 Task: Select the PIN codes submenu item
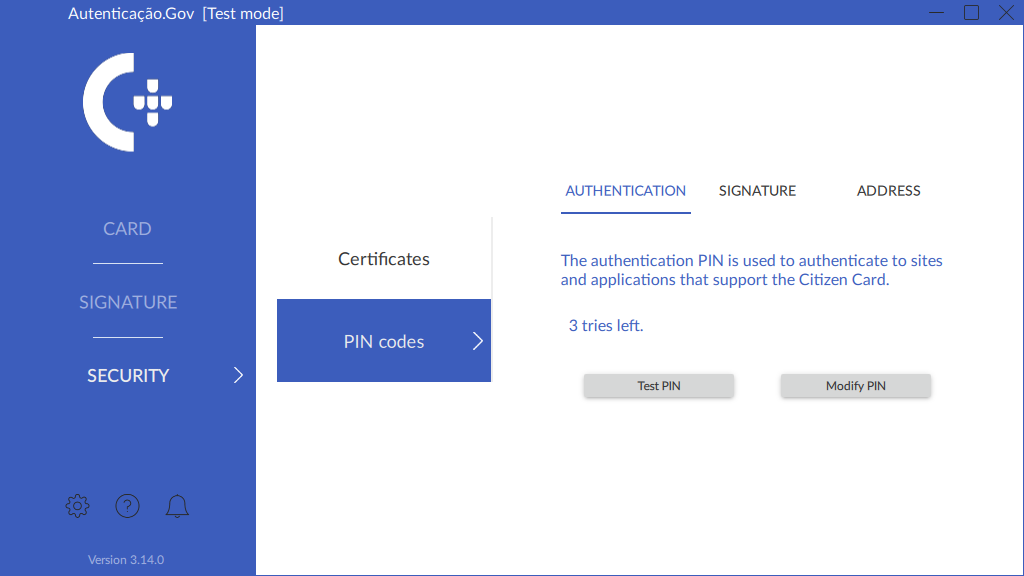point(384,341)
